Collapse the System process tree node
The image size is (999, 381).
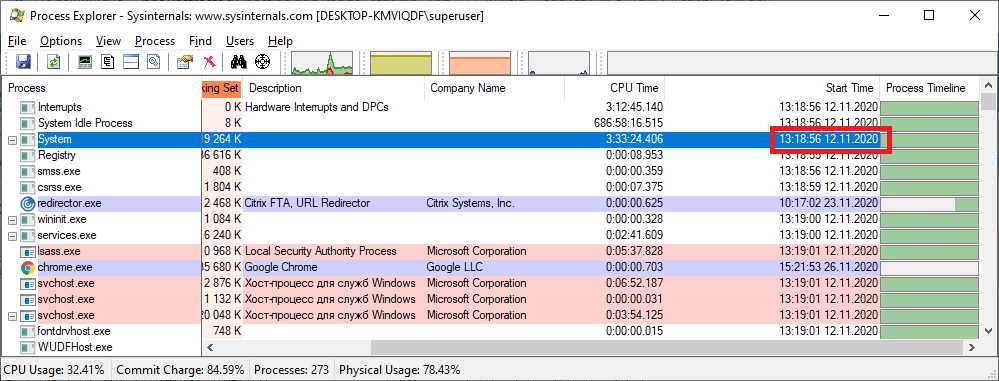[12, 140]
